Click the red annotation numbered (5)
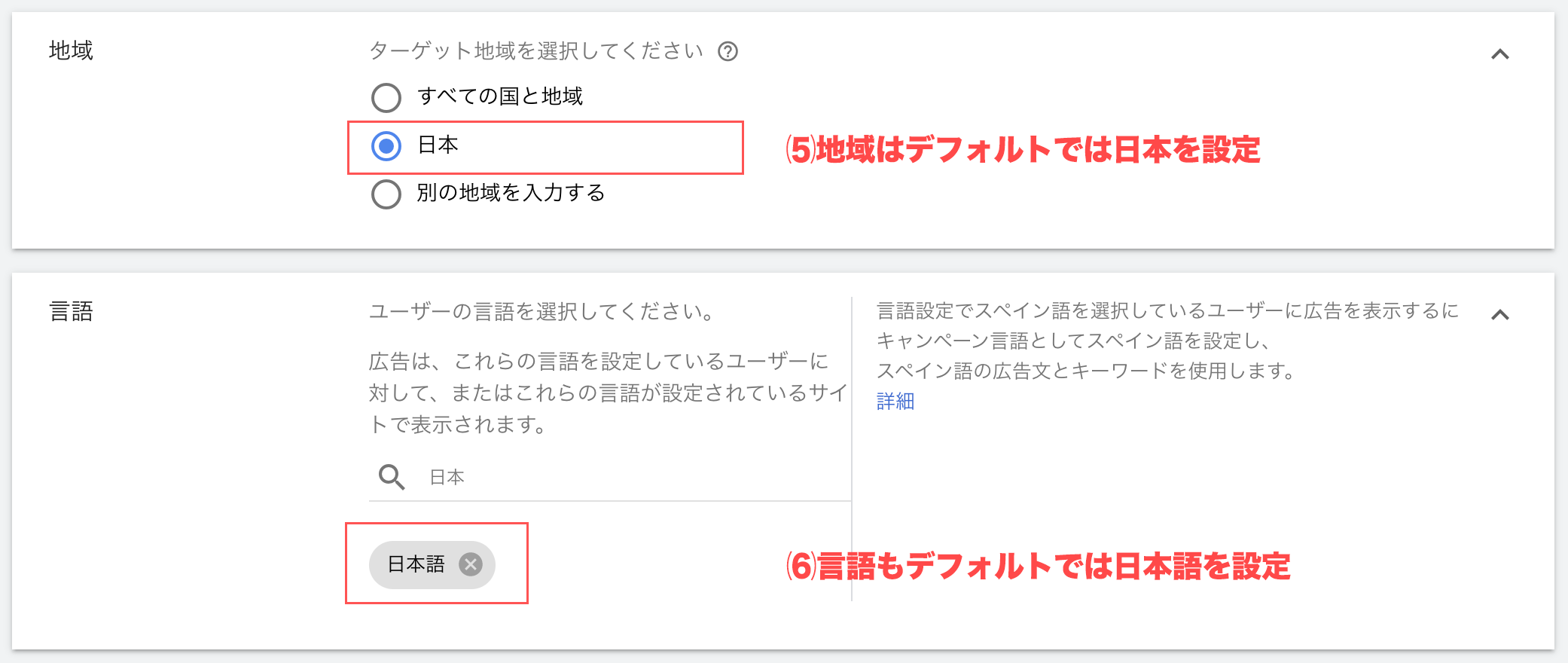 click(x=1022, y=149)
